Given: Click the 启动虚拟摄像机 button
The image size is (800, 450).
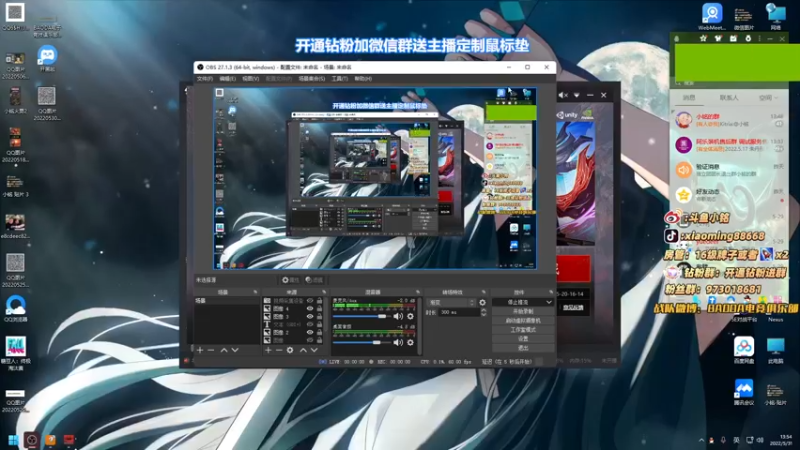Looking at the screenshot, I should [523, 320].
